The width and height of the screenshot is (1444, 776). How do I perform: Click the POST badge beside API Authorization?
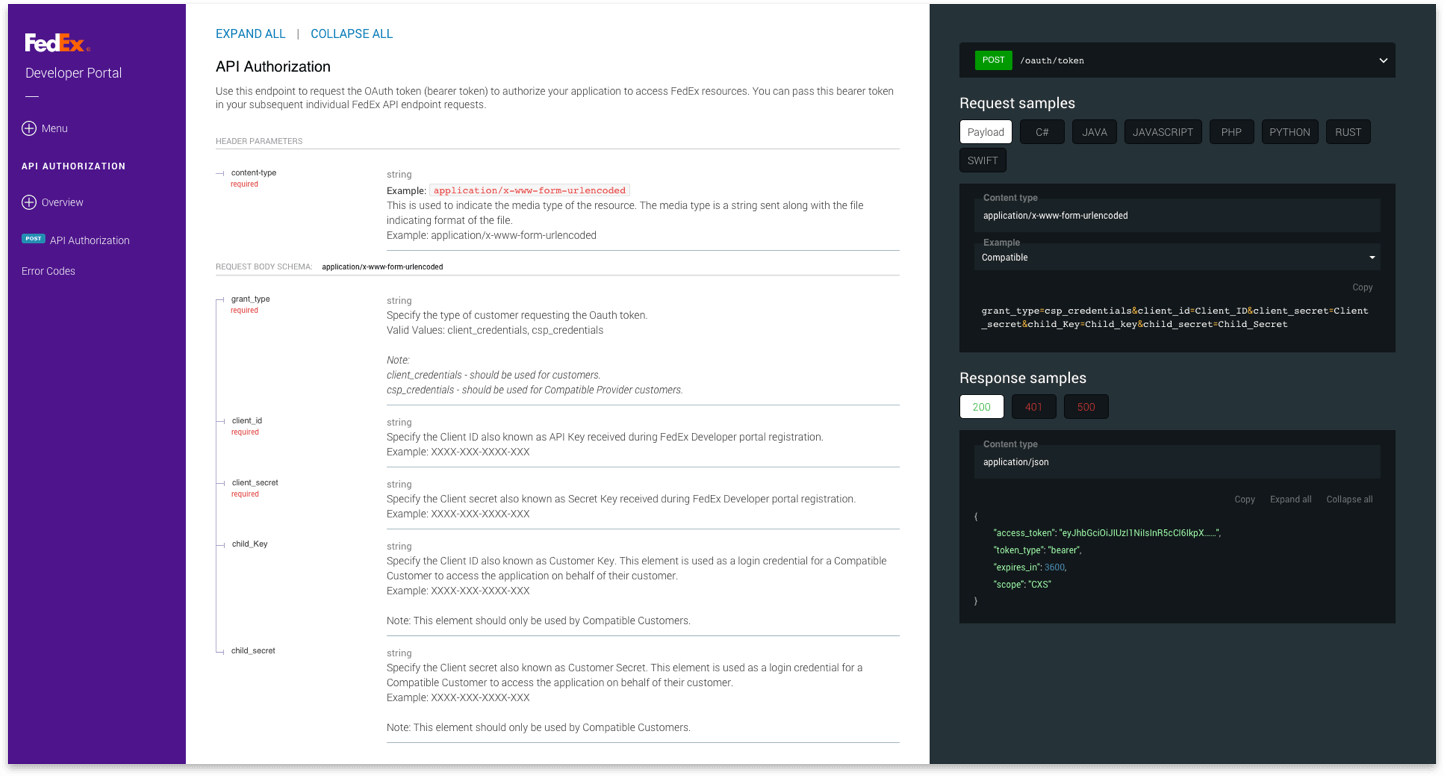34,239
